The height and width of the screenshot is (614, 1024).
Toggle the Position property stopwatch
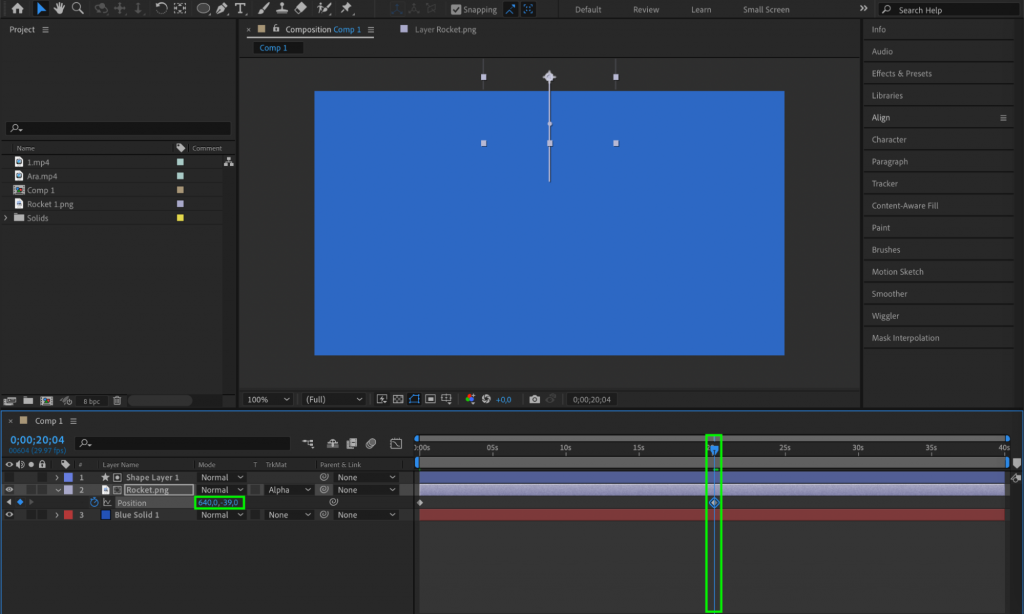pos(93,502)
